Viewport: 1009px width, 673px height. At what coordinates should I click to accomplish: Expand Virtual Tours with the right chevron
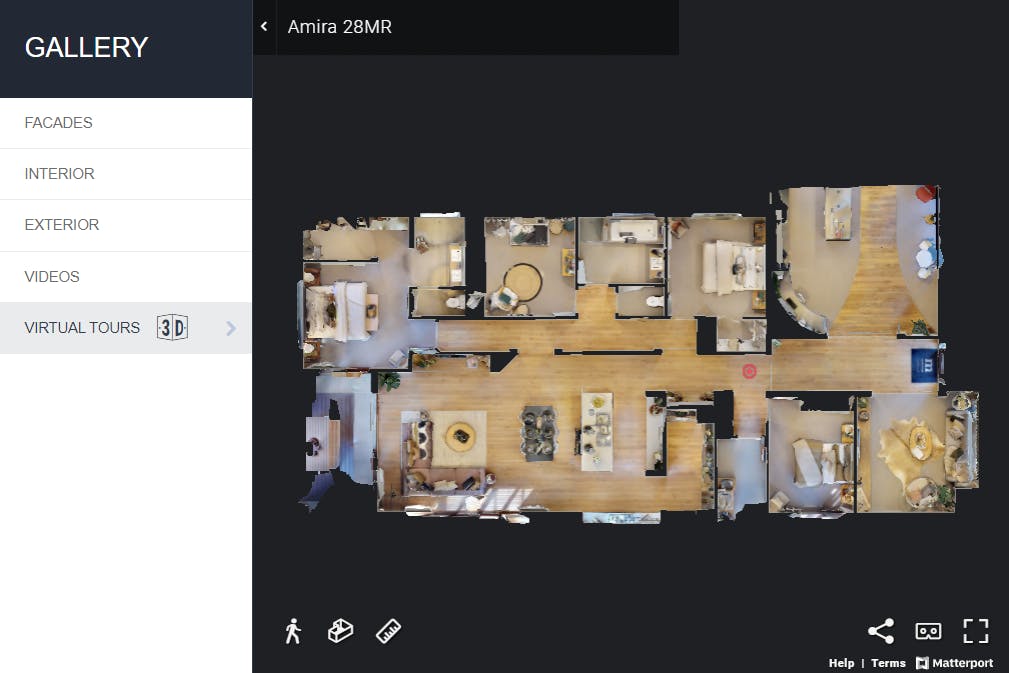(x=231, y=328)
